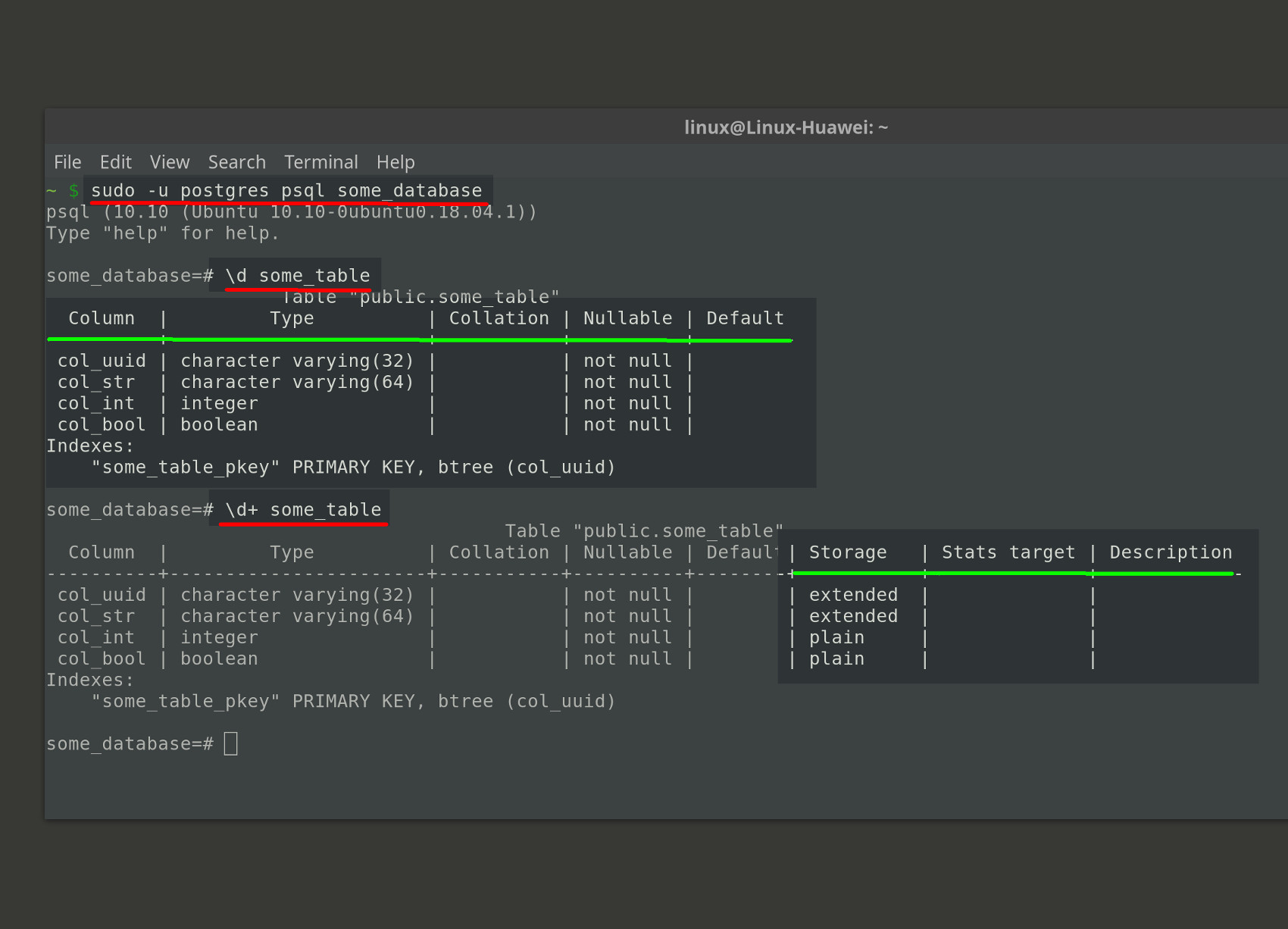The height and width of the screenshot is (929, 1288).
Task: Open the Help menu
Action: [395, 161]
